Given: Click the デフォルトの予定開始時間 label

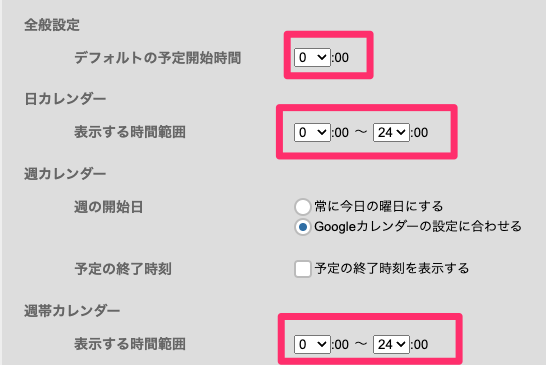Looking at the screenshot, I should coord(157,58).
